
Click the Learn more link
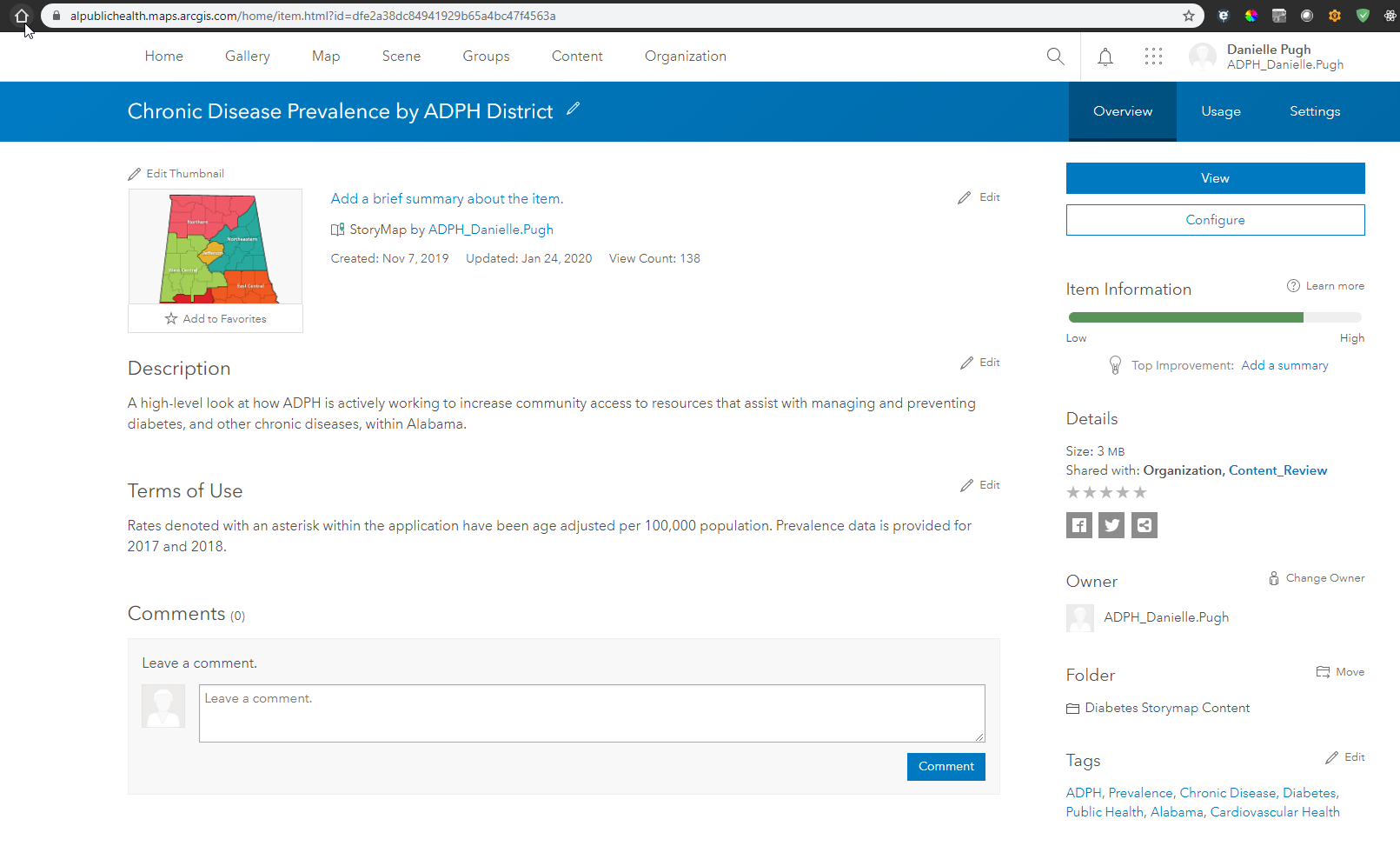(1335, 286)
